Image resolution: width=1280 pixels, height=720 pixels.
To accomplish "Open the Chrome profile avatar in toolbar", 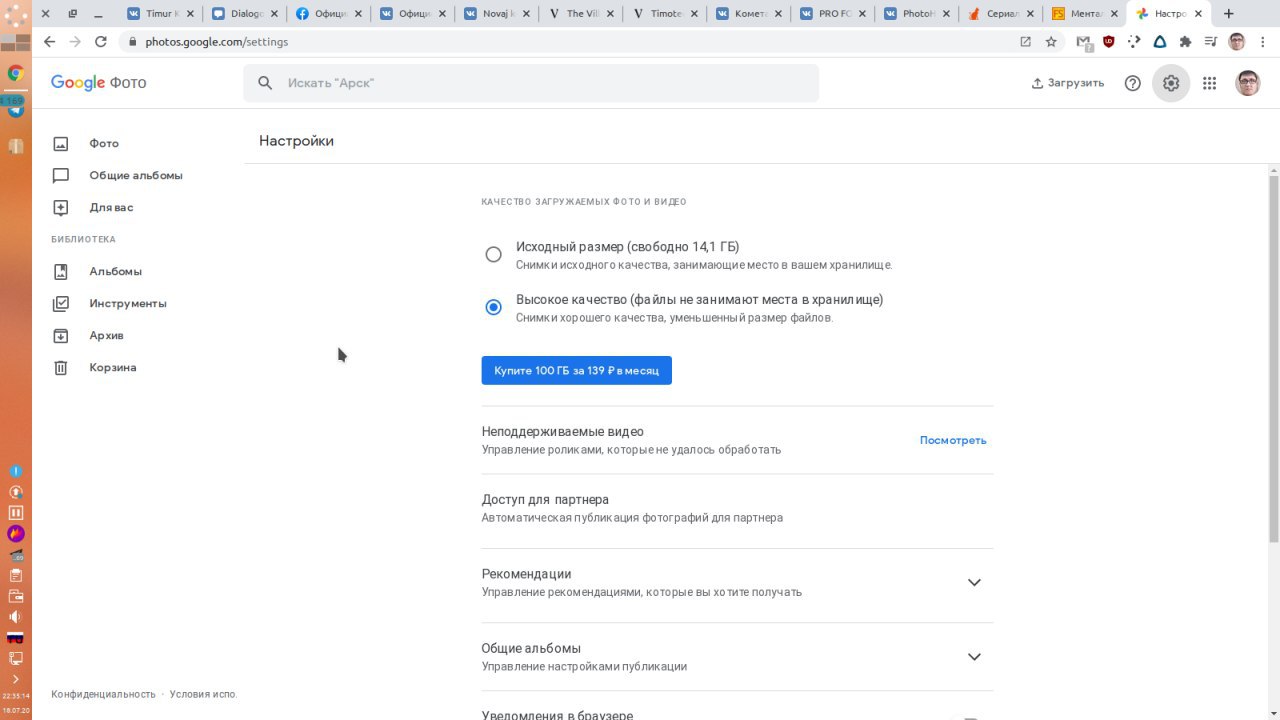I will [x=1237, y=42].
